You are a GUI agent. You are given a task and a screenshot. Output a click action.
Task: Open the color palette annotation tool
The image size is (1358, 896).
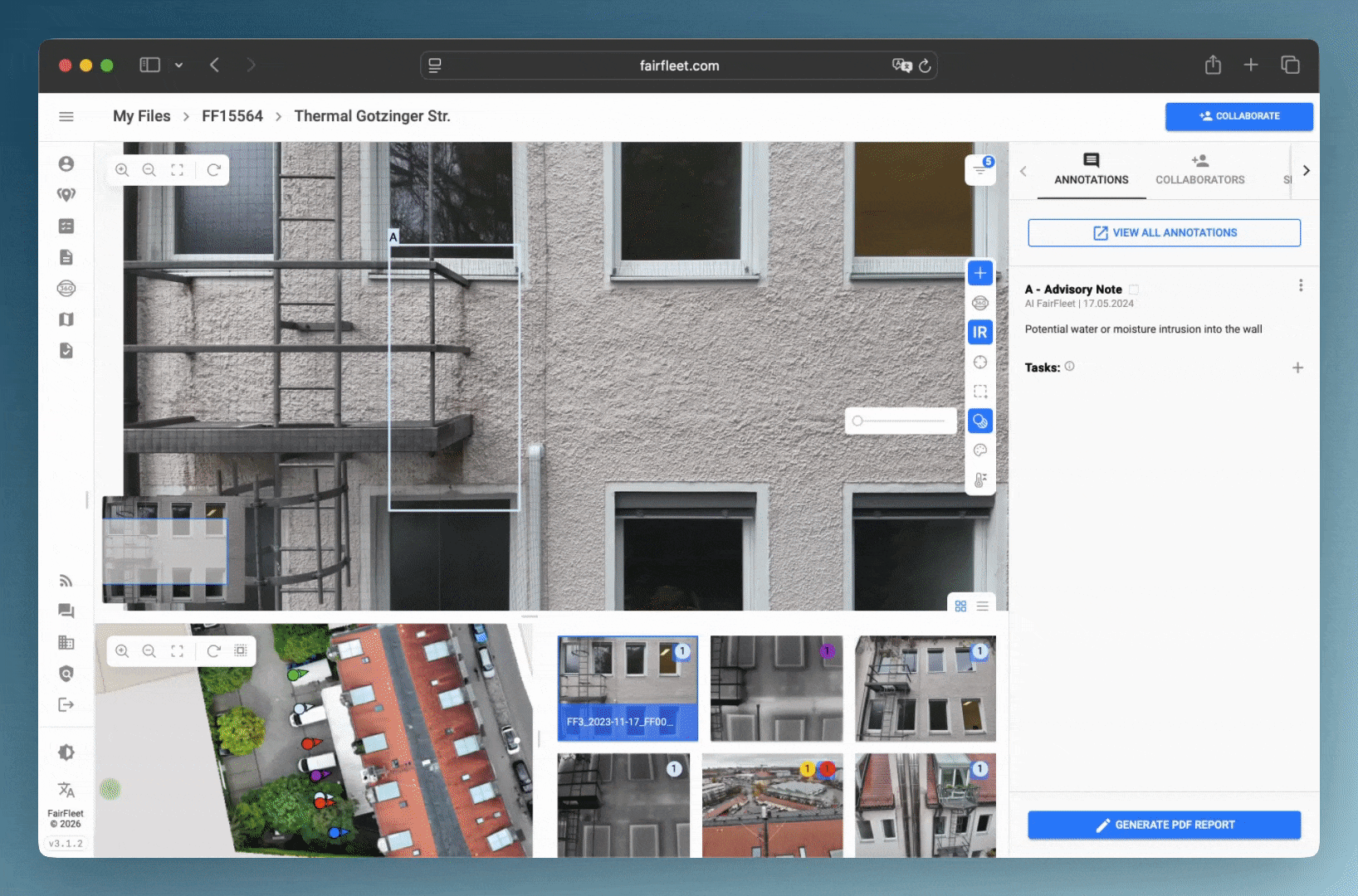click(x=980, y=450)
